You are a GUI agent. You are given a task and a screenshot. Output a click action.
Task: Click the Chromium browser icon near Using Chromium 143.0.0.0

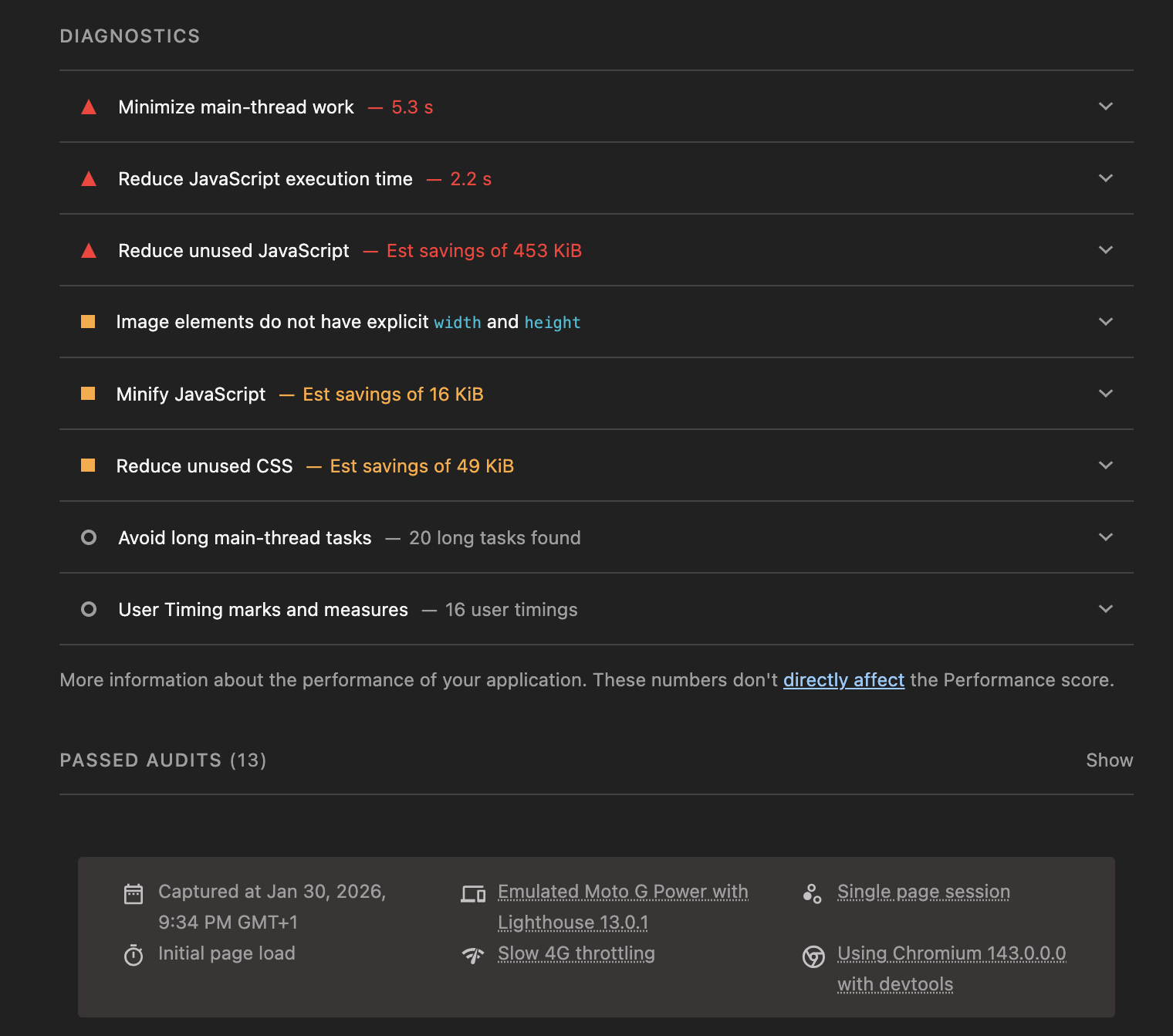click(813, 956)
